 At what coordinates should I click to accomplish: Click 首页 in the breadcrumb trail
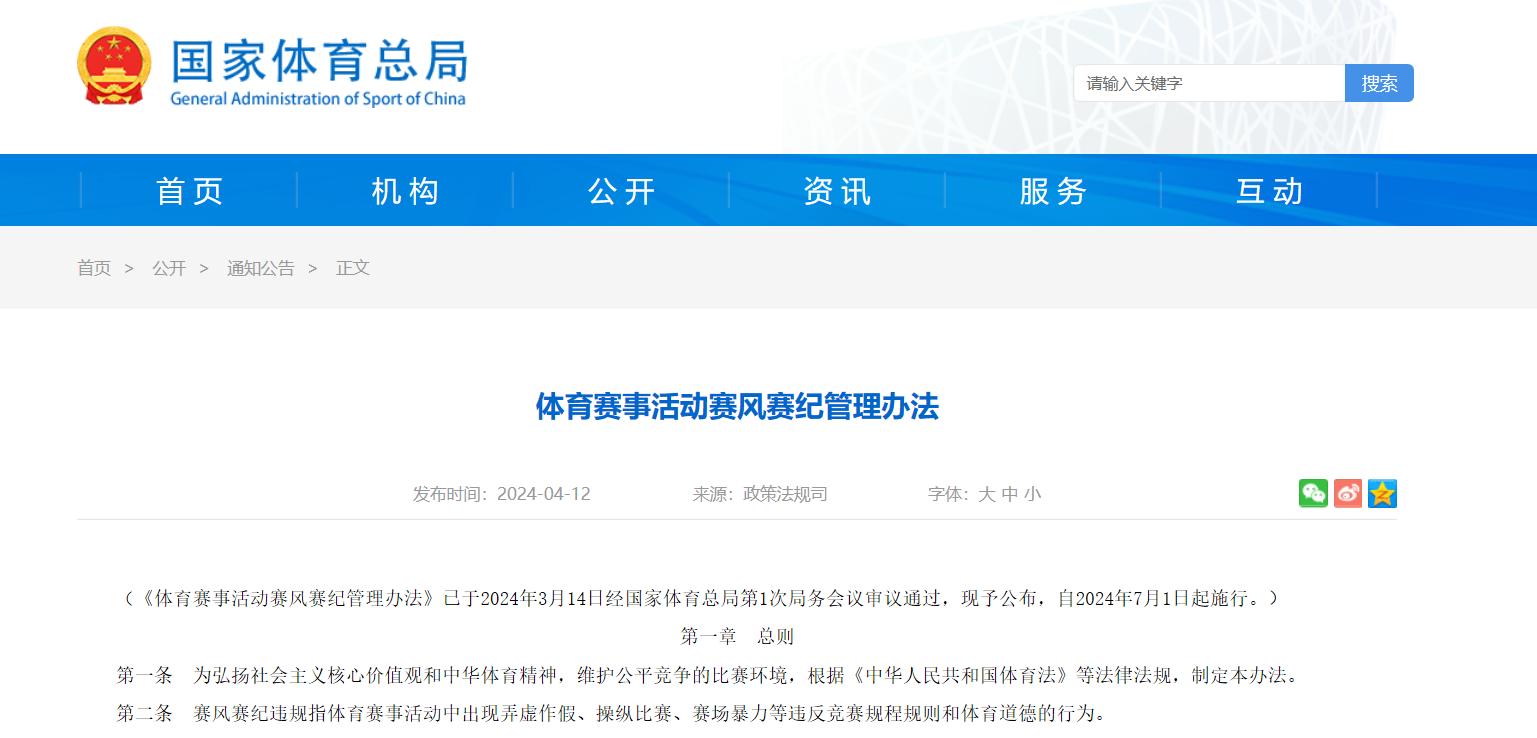94,268
